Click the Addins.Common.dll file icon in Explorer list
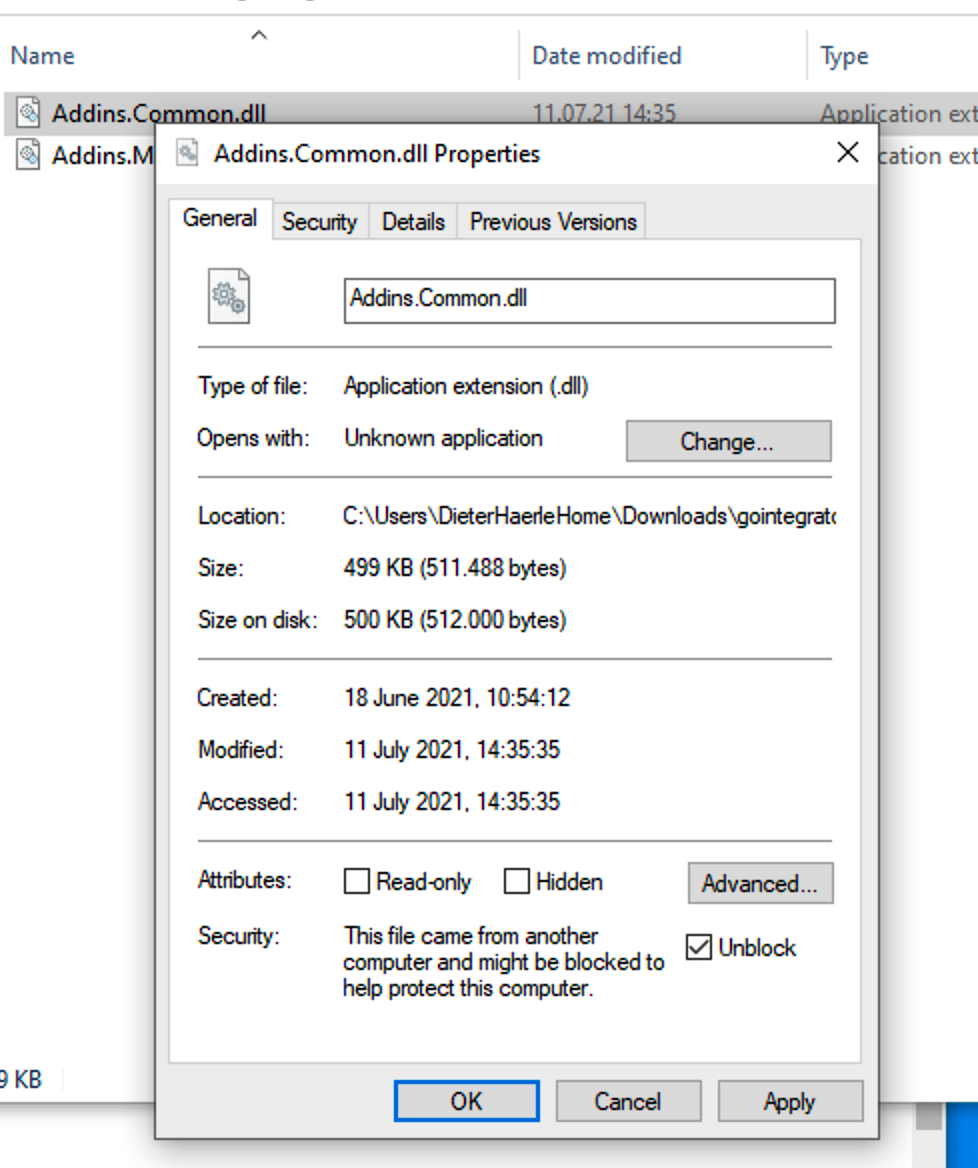The height and width of the screenshot is (1168, 978). coord(28,112)
